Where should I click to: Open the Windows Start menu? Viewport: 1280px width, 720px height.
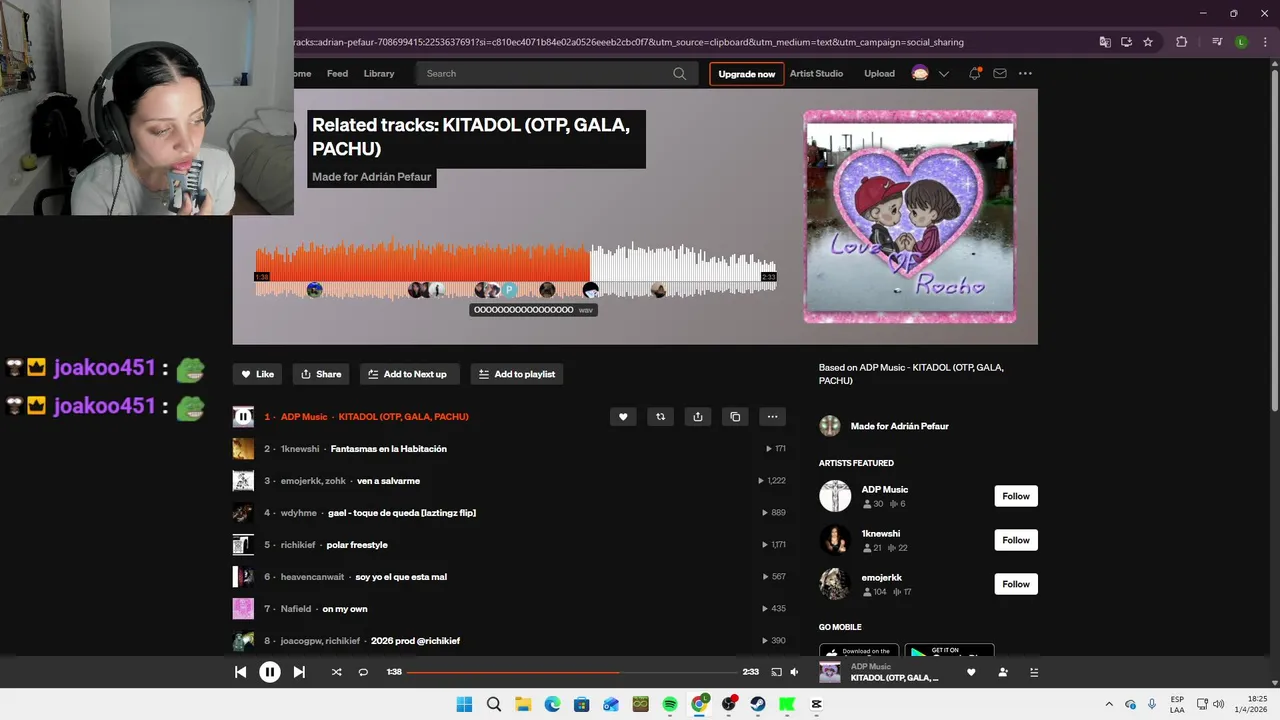pos(464,704)
